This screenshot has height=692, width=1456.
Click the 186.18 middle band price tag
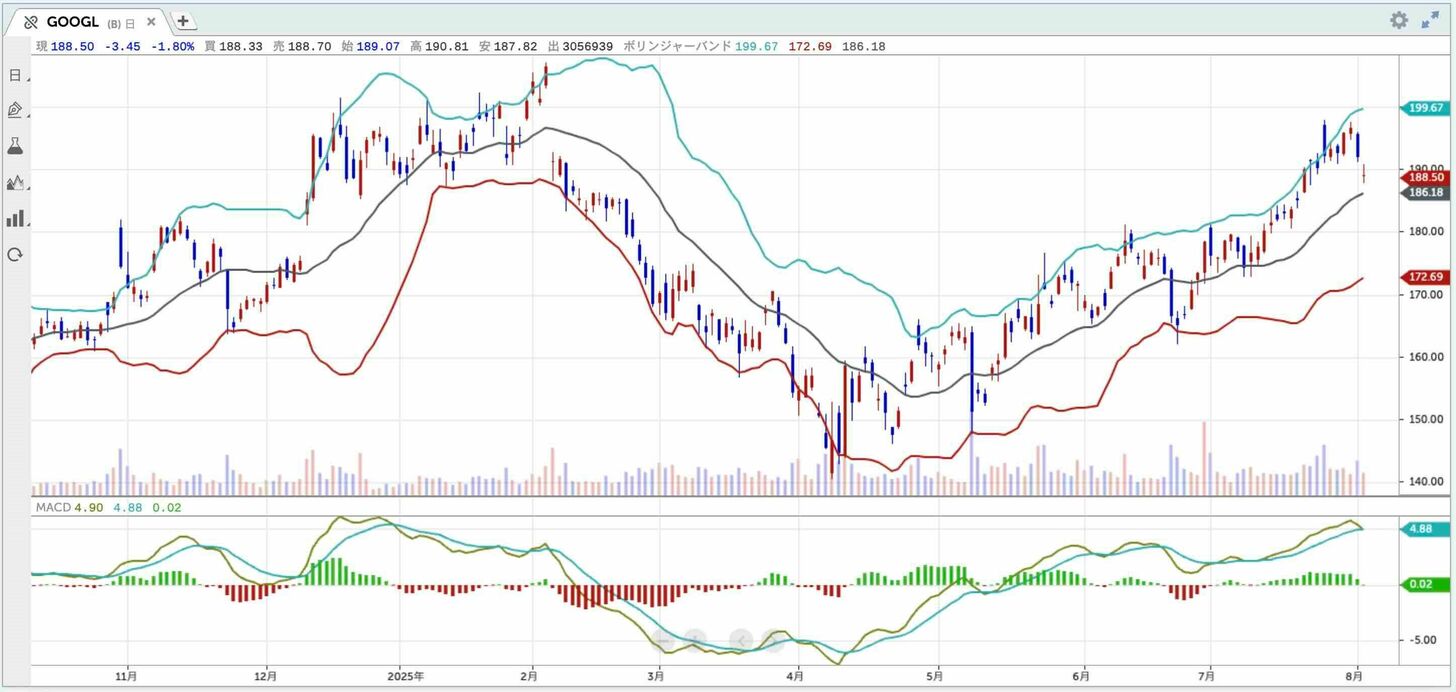click(1424, 192)
